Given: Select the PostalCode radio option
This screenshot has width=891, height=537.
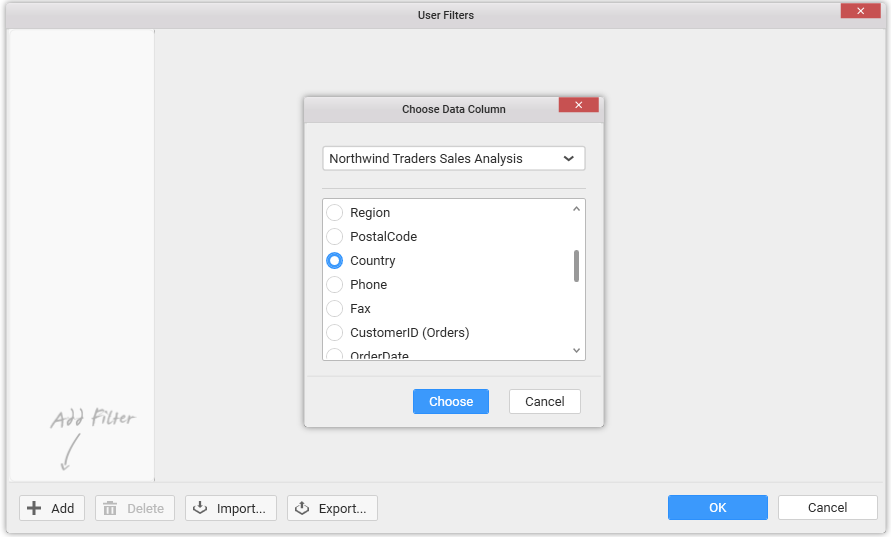Looking at the screenshot, I should pyautogui.click(x=335, y=237).
